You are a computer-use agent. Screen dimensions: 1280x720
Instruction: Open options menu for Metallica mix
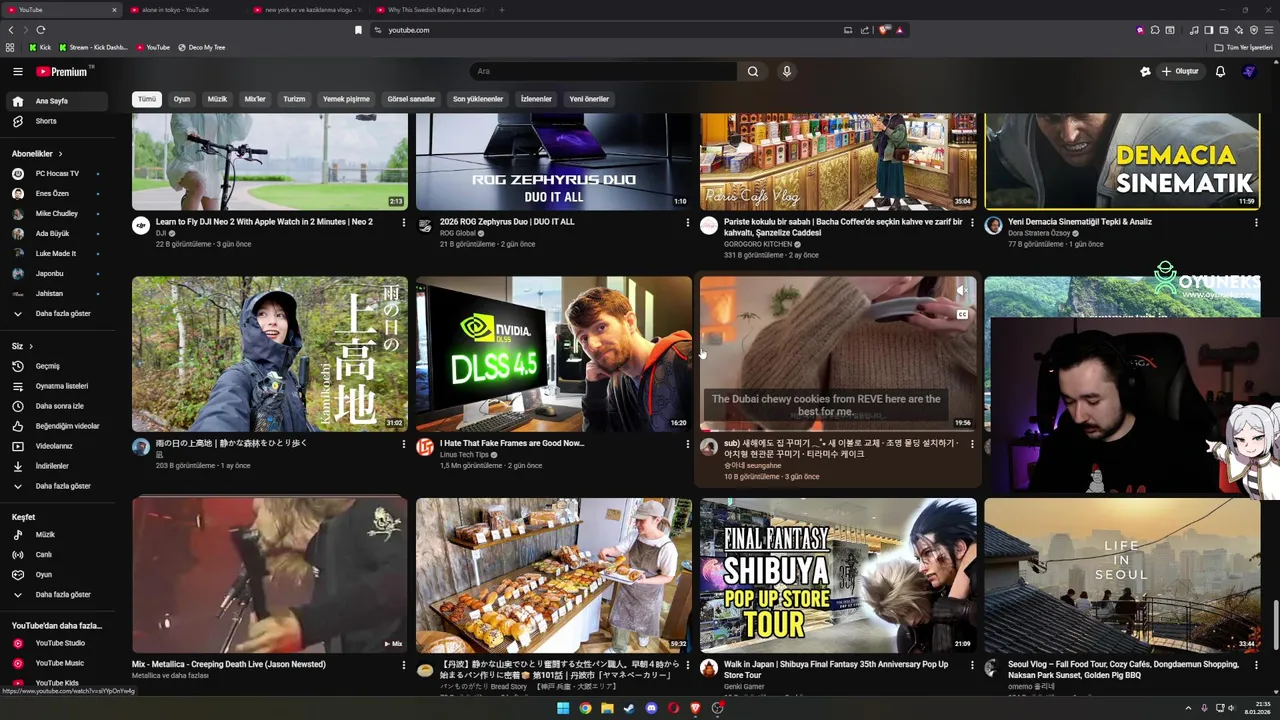pyautogui.click(x=404, y=665)
